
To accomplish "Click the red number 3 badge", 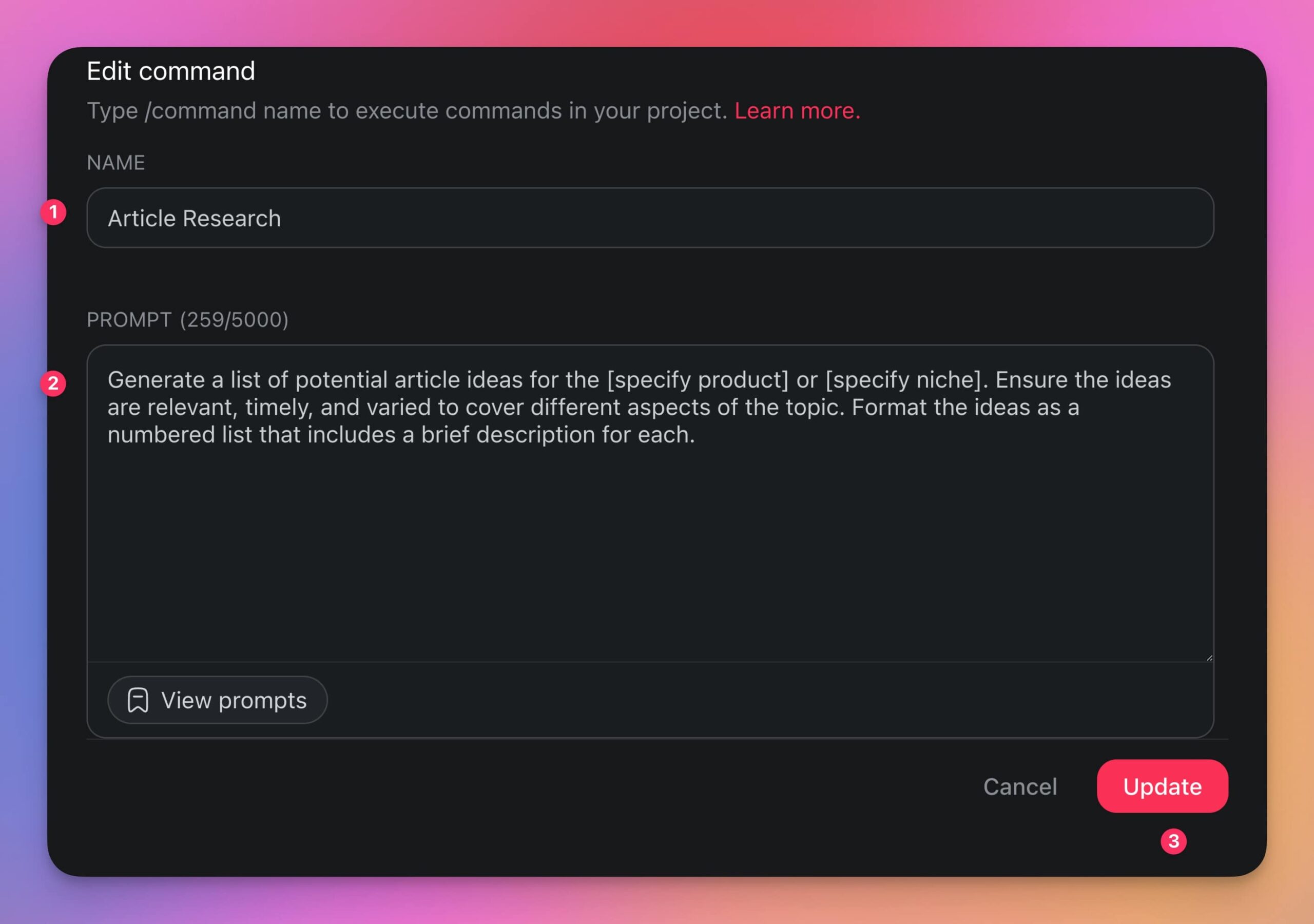I will [x=1173, y=841].
